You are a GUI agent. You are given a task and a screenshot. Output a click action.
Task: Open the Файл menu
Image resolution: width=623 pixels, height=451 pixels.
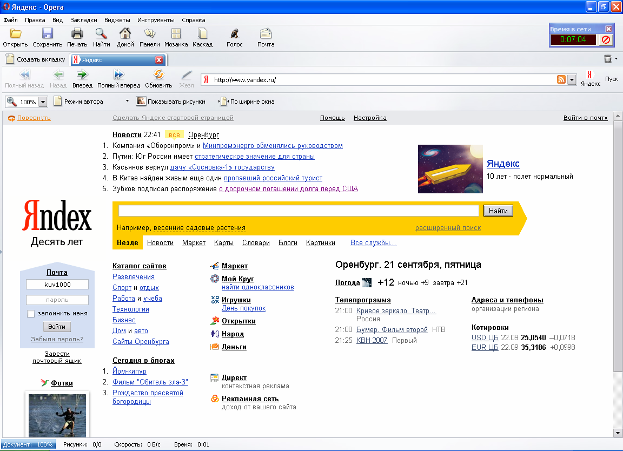(x=10, y=20)
